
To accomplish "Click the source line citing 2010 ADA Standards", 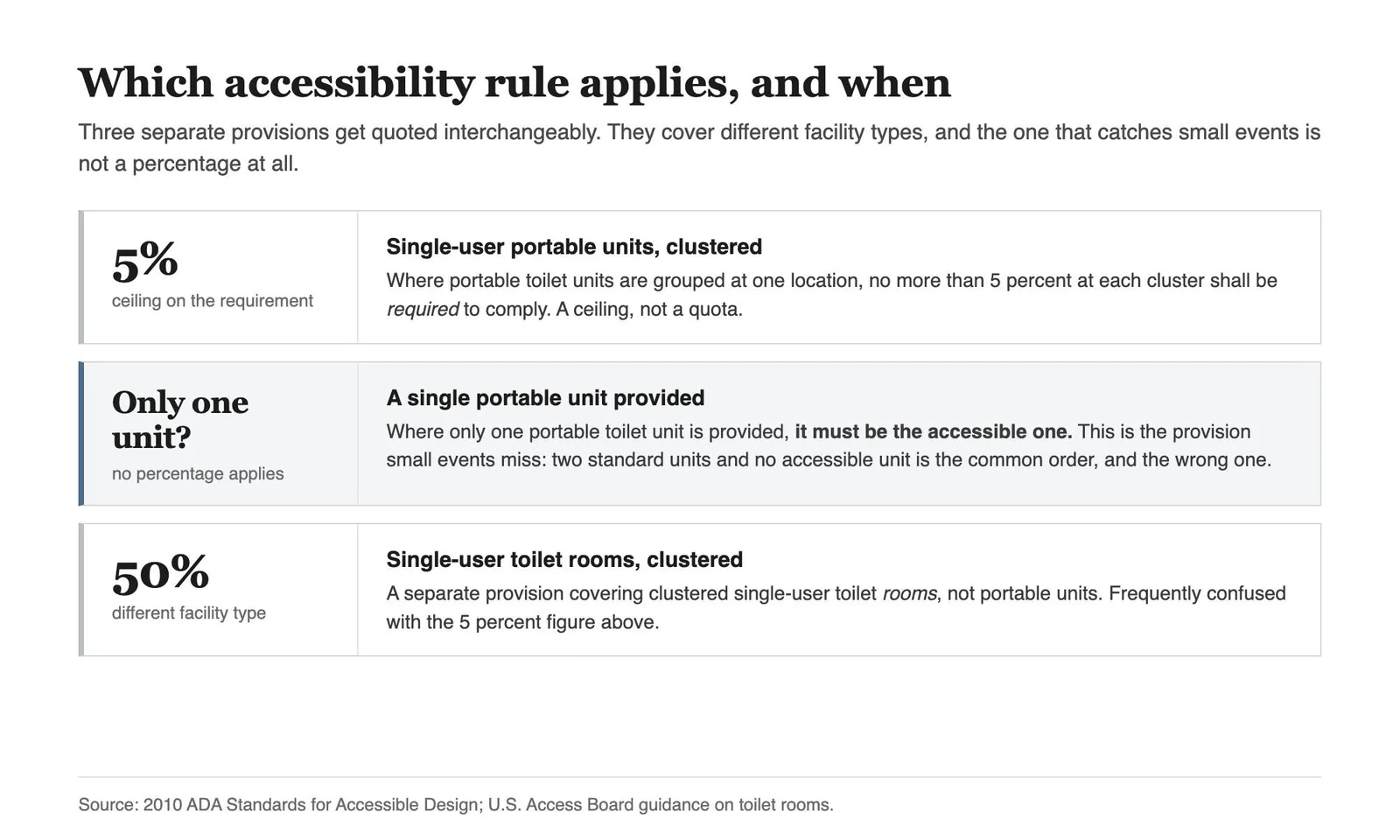I will (x=456, y=805).
